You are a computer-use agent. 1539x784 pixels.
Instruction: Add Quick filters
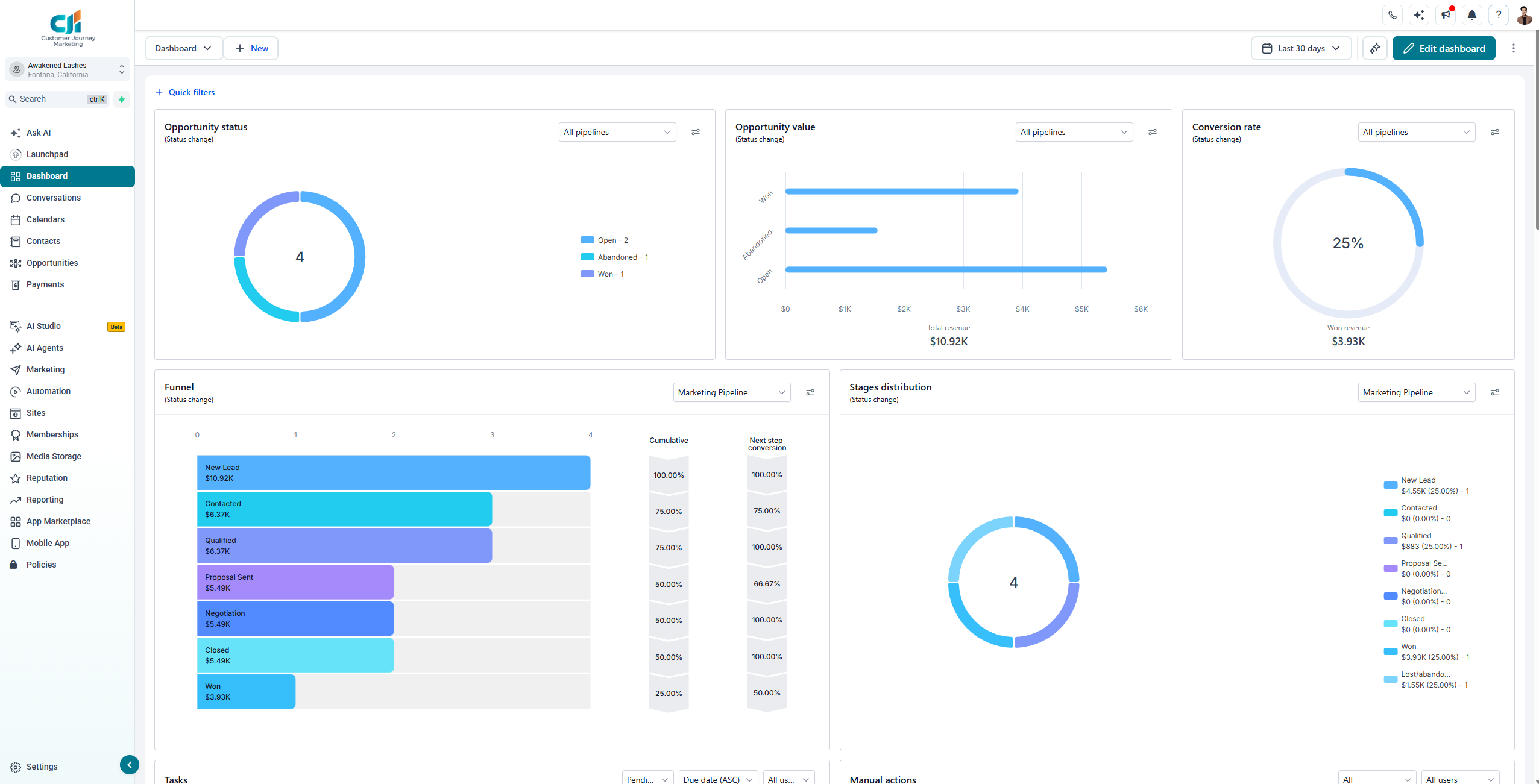(186, 92)
